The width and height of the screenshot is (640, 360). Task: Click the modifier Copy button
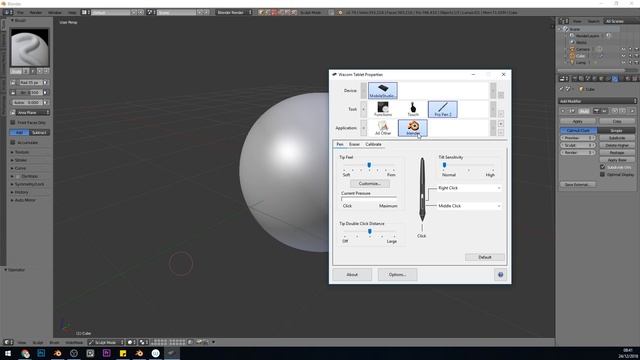click(617, 121)
